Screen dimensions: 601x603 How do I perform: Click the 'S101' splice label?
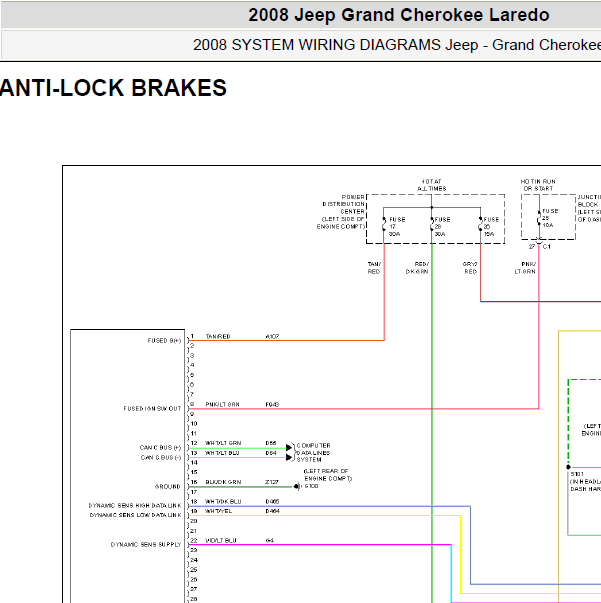[x=577, y=474]
